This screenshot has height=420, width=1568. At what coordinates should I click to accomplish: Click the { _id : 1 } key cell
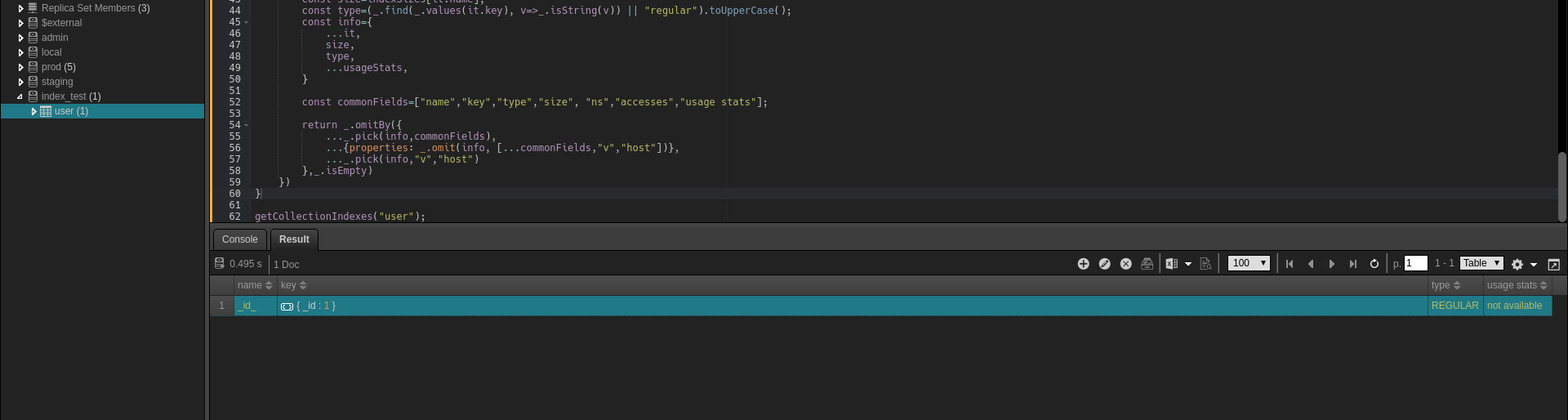(852, 306)
